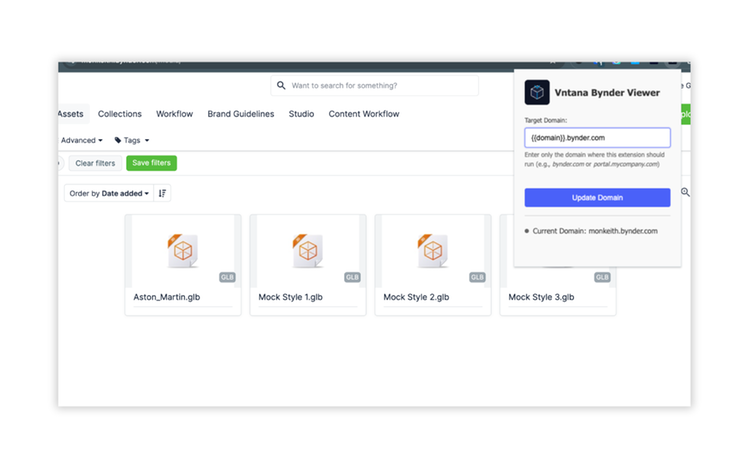750x469 pixels.
Task: Open the Mock Style 2.glb thumbnail
Action: pyautogui.click(x=432, y=251)
